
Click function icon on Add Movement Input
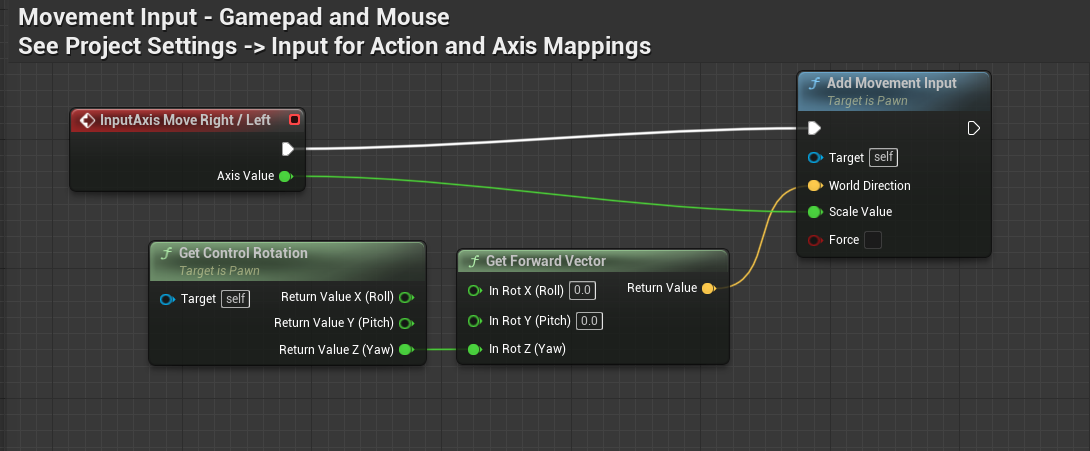point(815,83)
